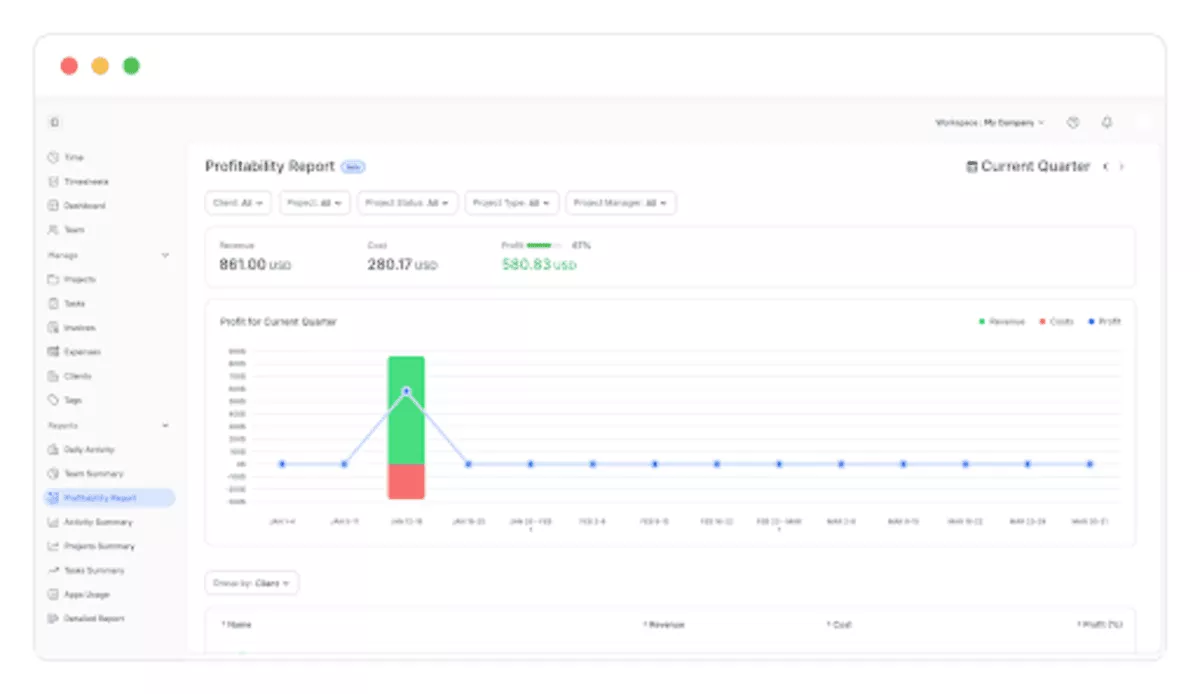Toggle the Profit legend item
1200x694 pixels.
point(1103,321)
